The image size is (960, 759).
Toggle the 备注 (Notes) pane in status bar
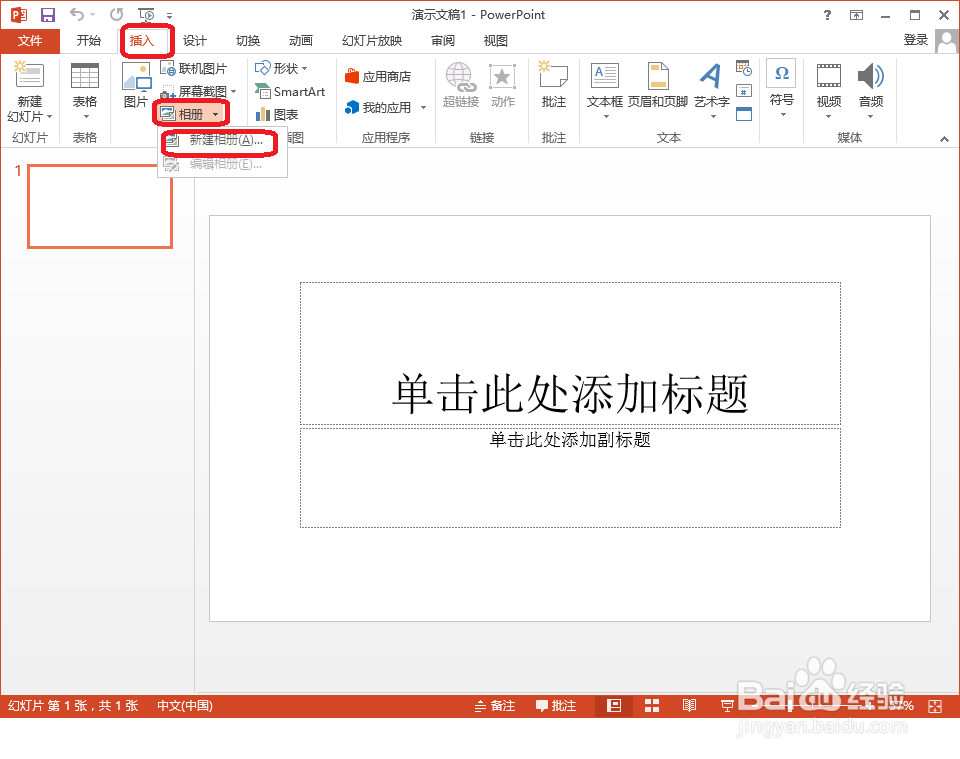pos(495,706)
